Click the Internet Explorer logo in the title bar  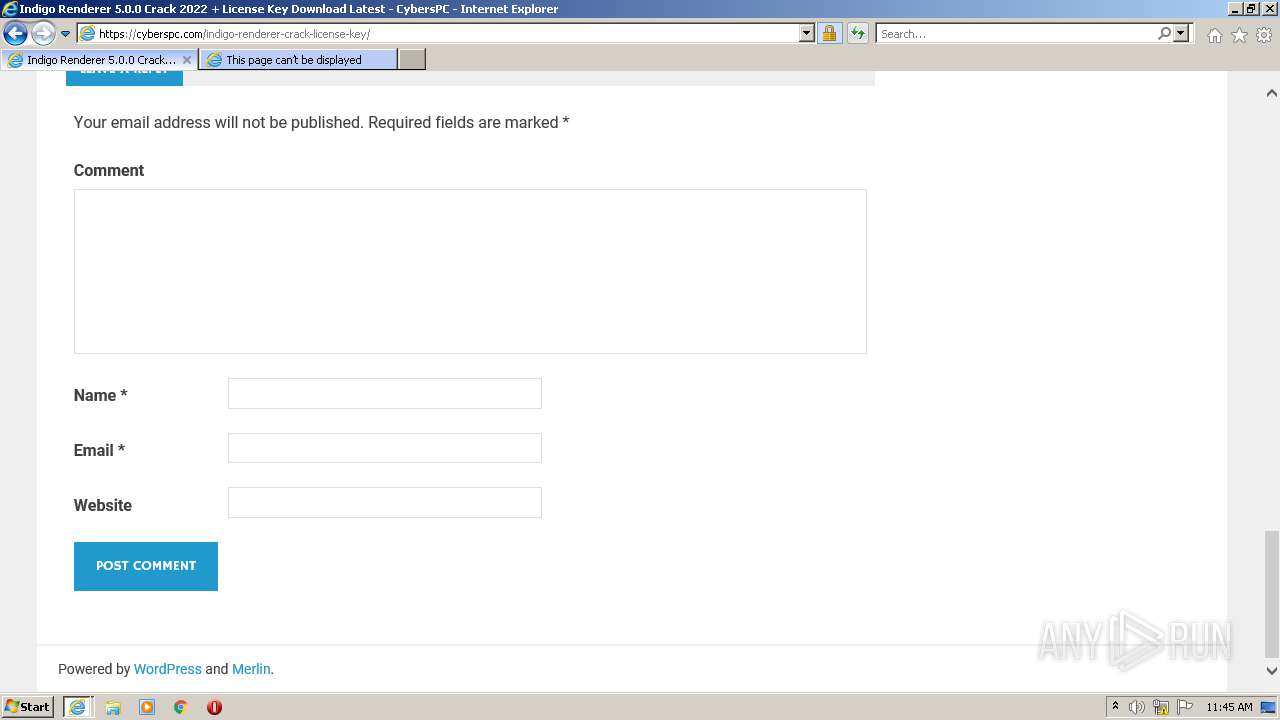tap(9, 9)
